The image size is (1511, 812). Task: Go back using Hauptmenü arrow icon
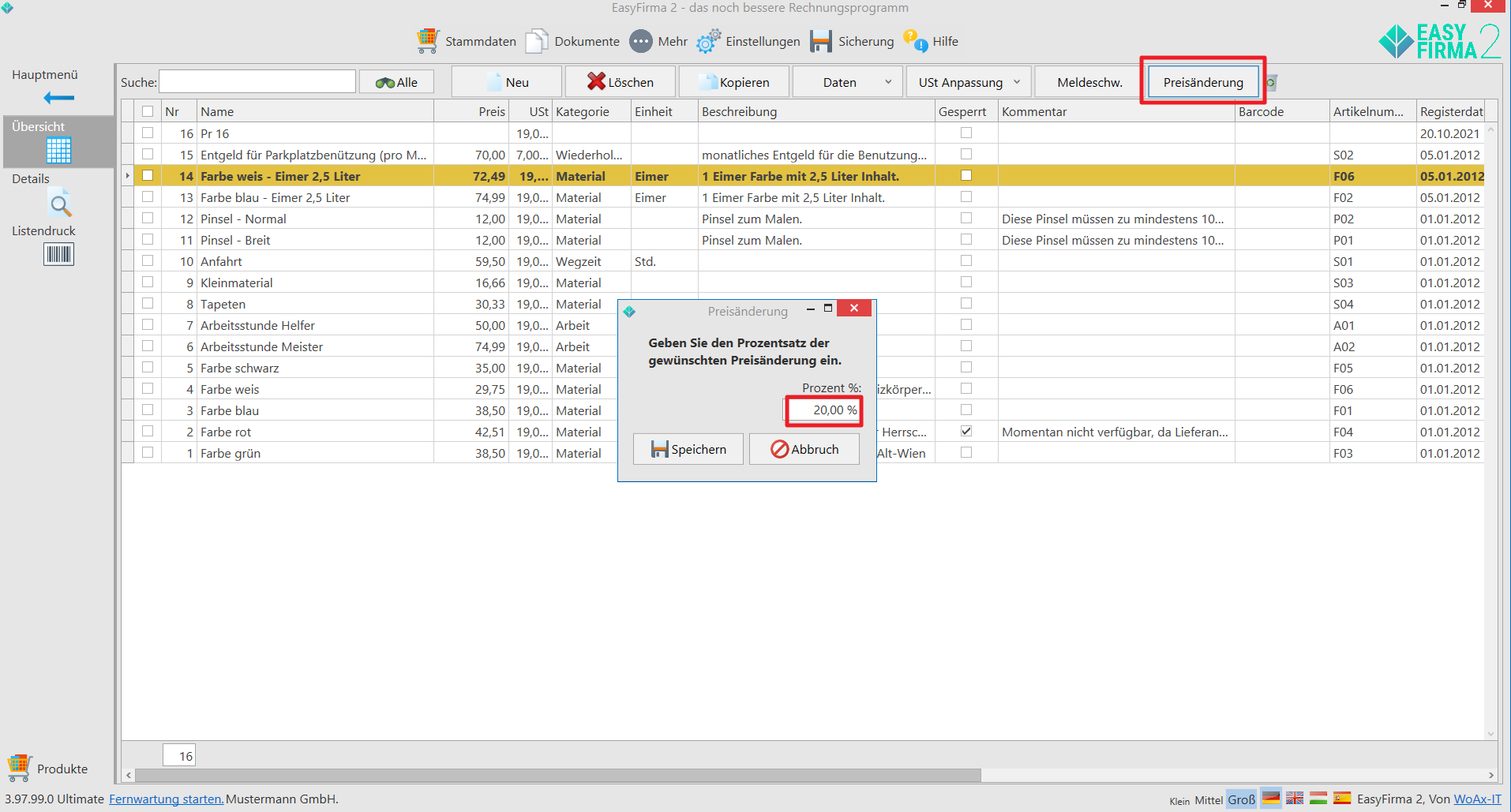(58, 98)
